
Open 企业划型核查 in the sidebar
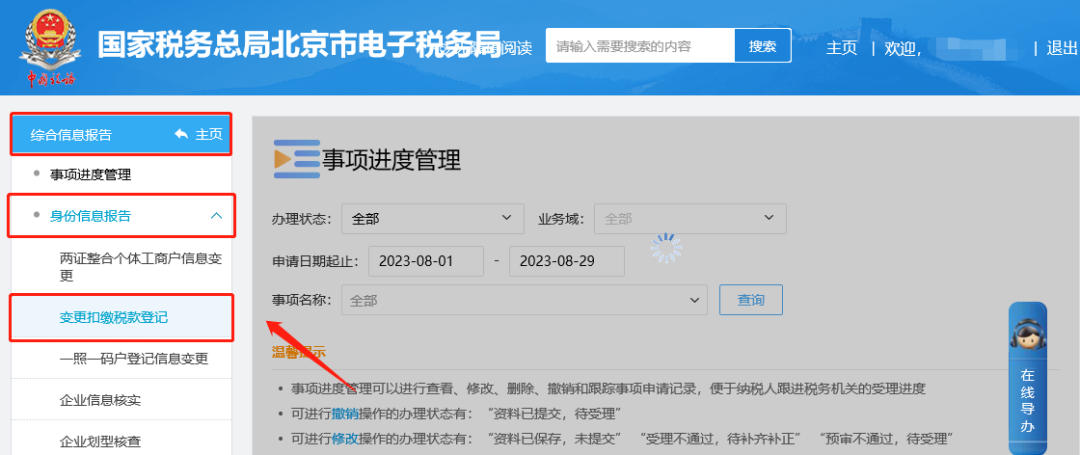tap(101, 441)
